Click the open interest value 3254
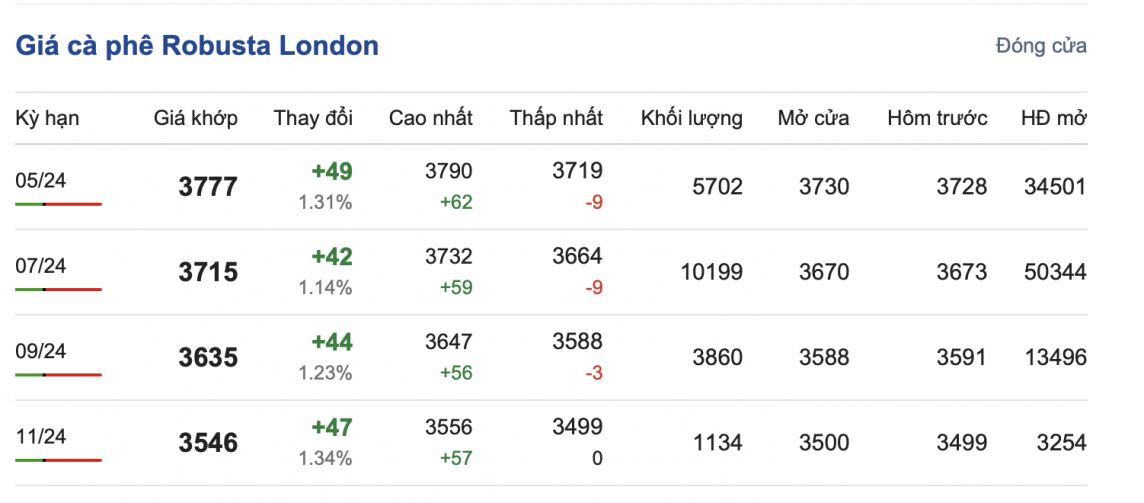 (1060, 443)
